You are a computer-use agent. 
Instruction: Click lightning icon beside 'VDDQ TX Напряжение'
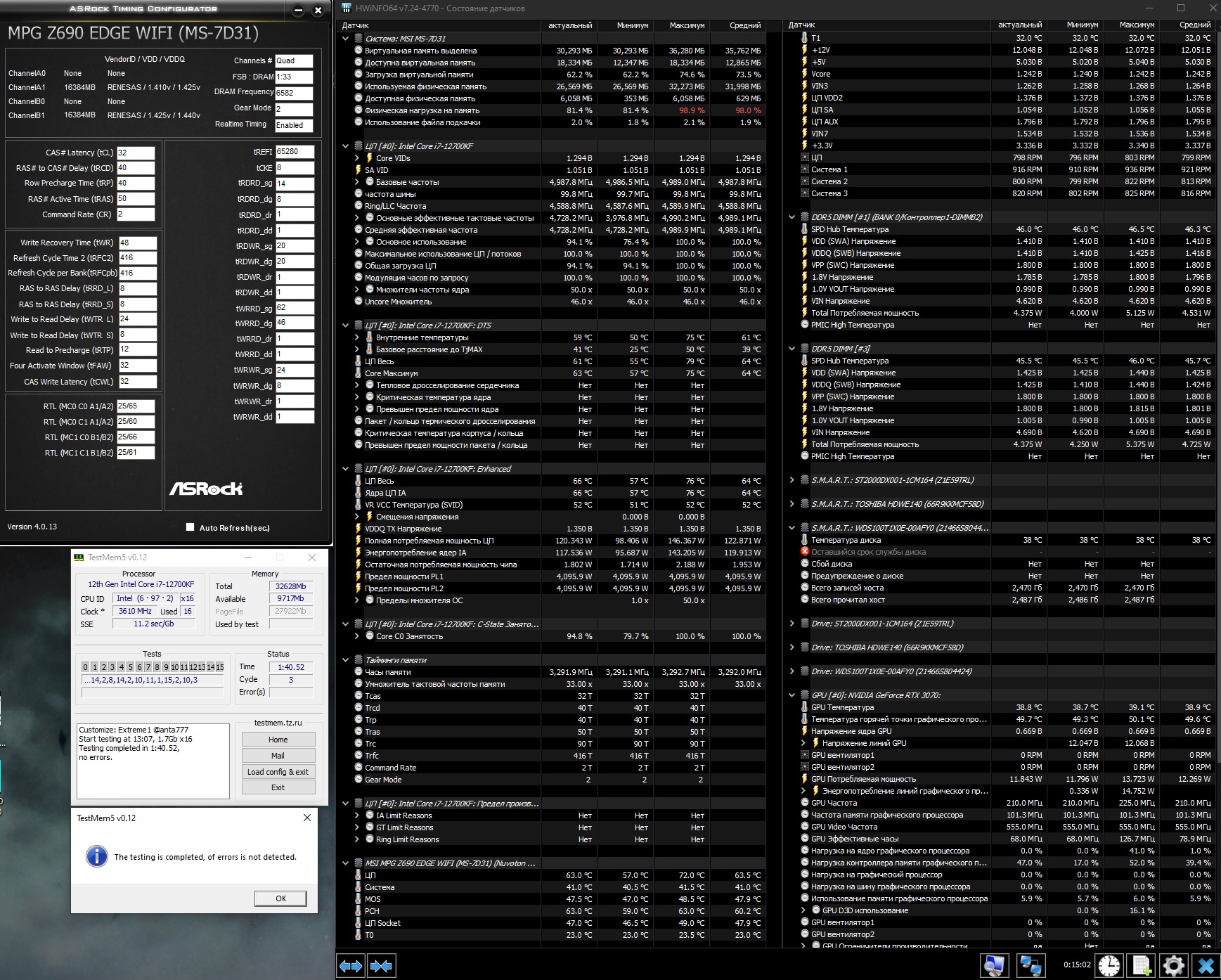point(358,529)
